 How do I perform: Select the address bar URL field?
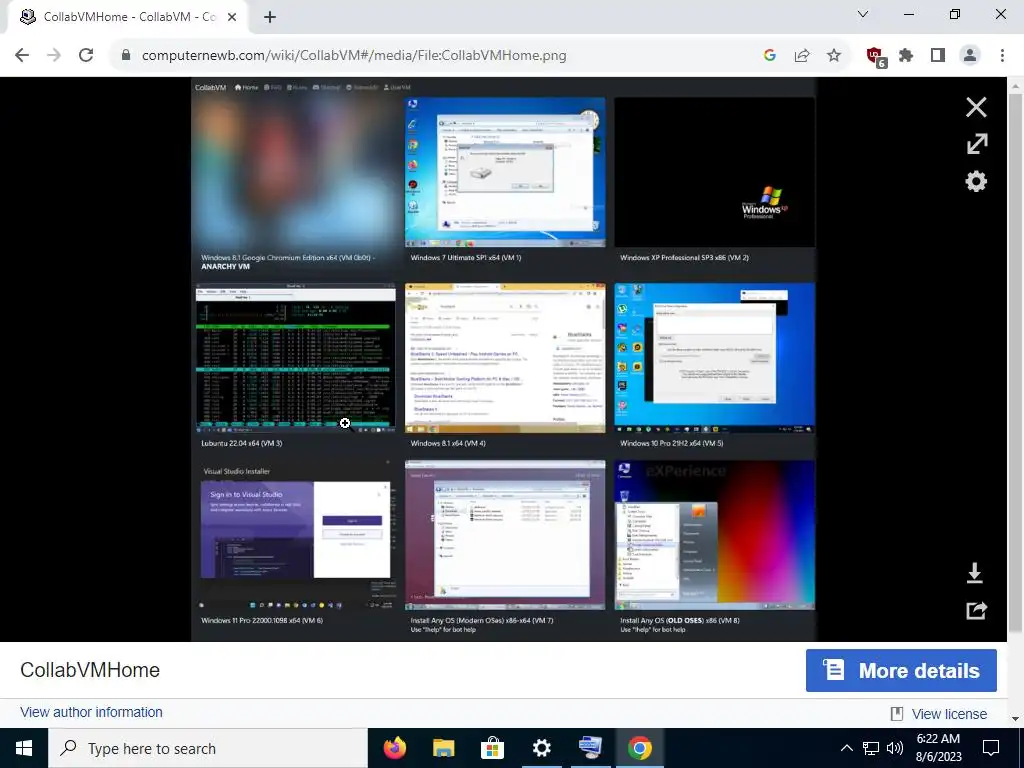[353, 56]
